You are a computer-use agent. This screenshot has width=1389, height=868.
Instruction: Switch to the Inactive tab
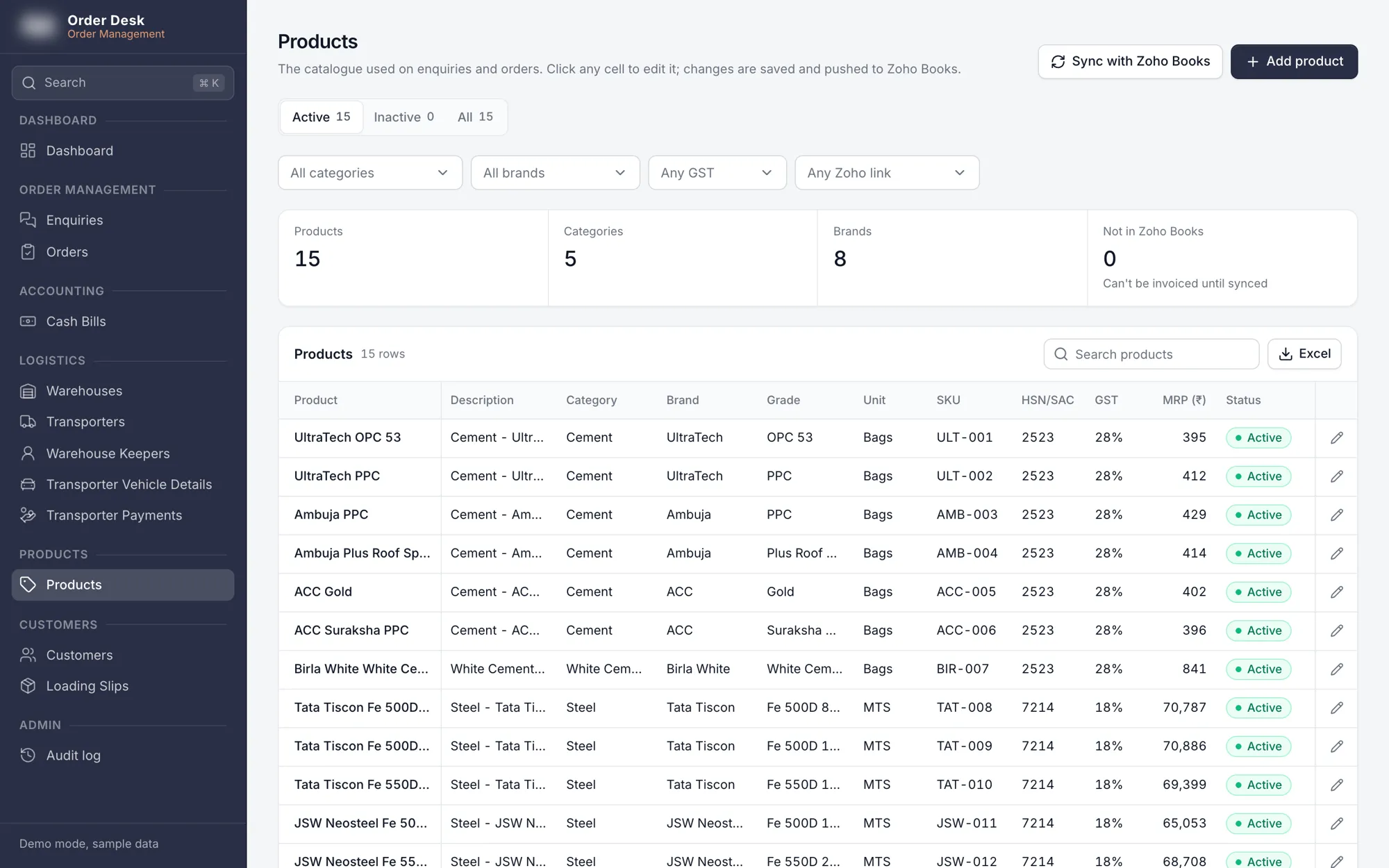pos(404,117)
